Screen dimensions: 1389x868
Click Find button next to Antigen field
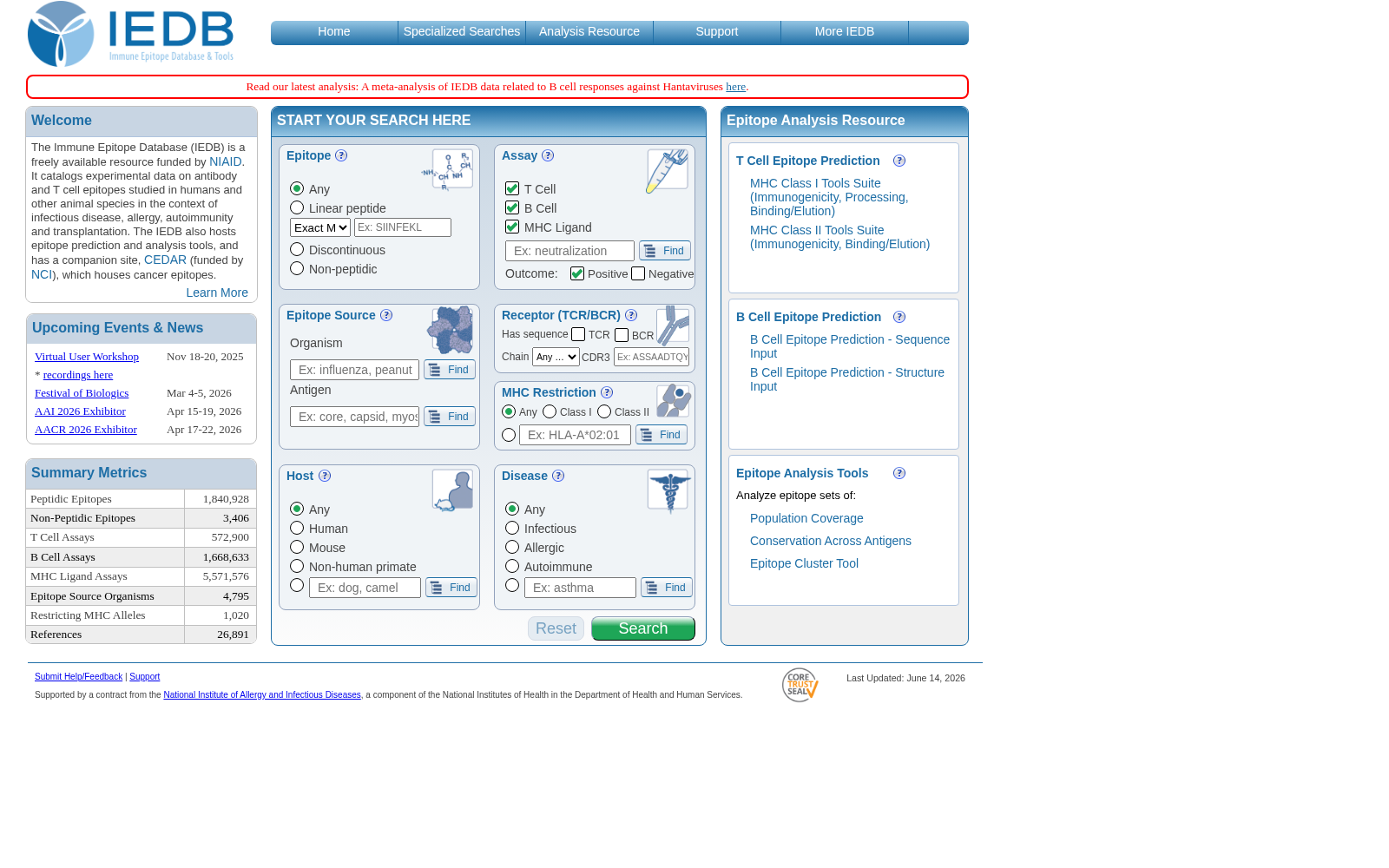[450, 417]
